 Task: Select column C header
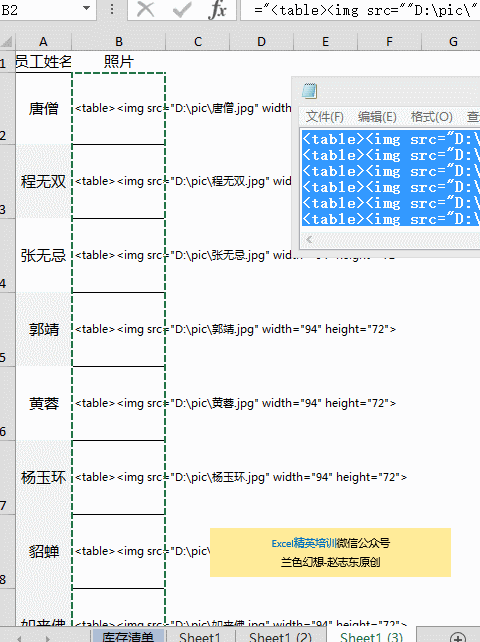coord(198,42)
